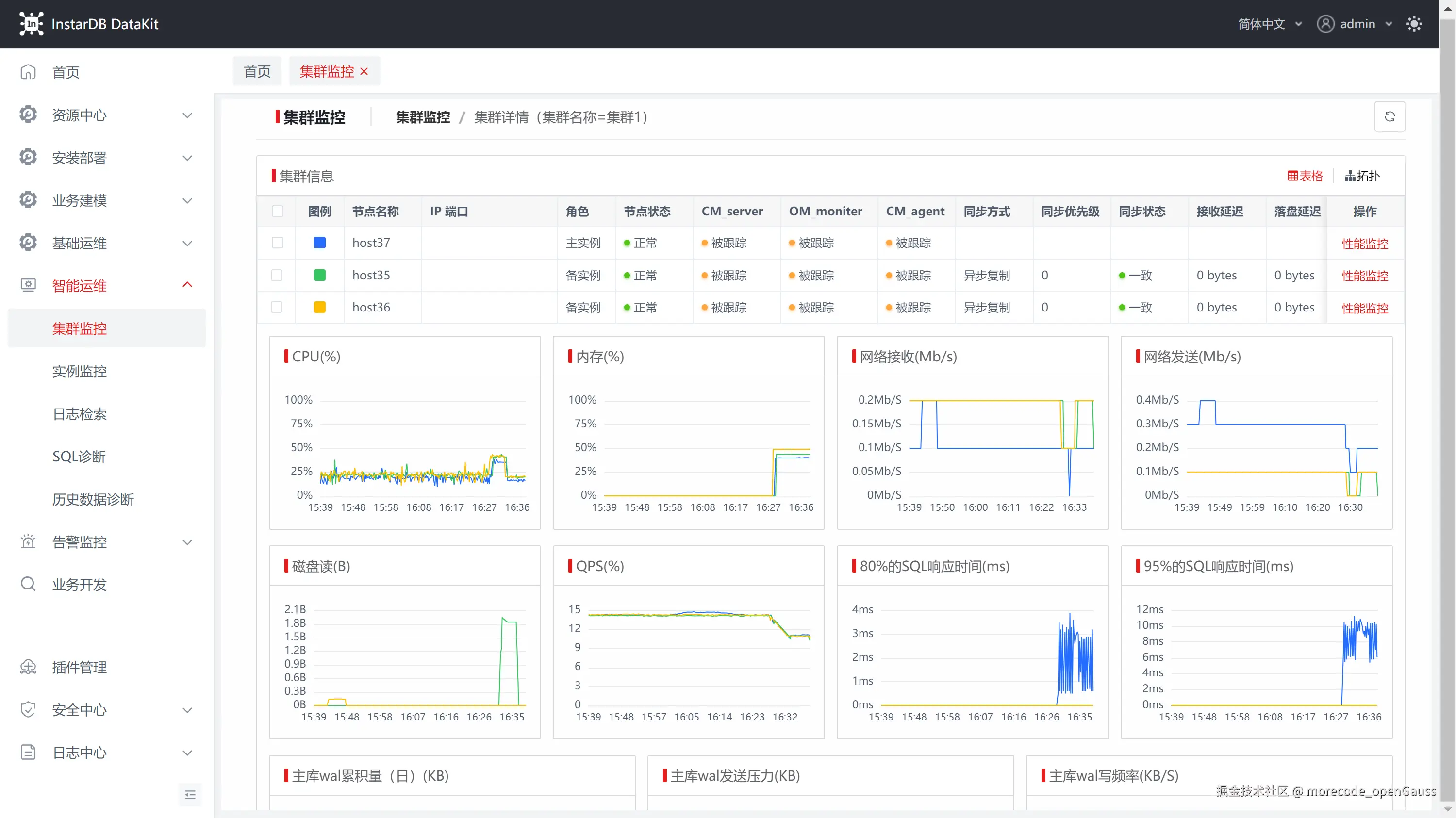The height and width of the screenshot is (818, 1456).
Task: Click the InstarDB DataKit logo
Action: pyautogui.click(x=31, y=24)
